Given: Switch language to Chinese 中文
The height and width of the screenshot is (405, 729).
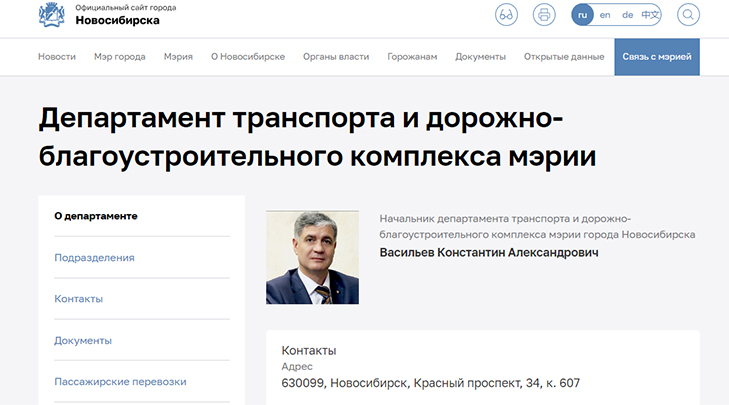Looking at the screenshot, I should tap(650, 15).
